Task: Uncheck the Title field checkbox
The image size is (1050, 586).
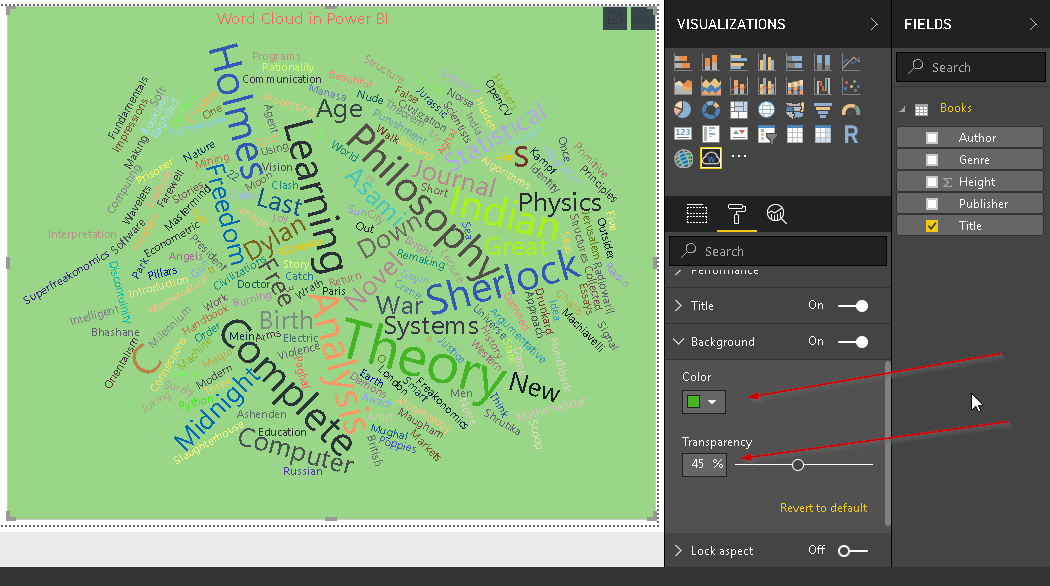Action: [x=931, y=226]
